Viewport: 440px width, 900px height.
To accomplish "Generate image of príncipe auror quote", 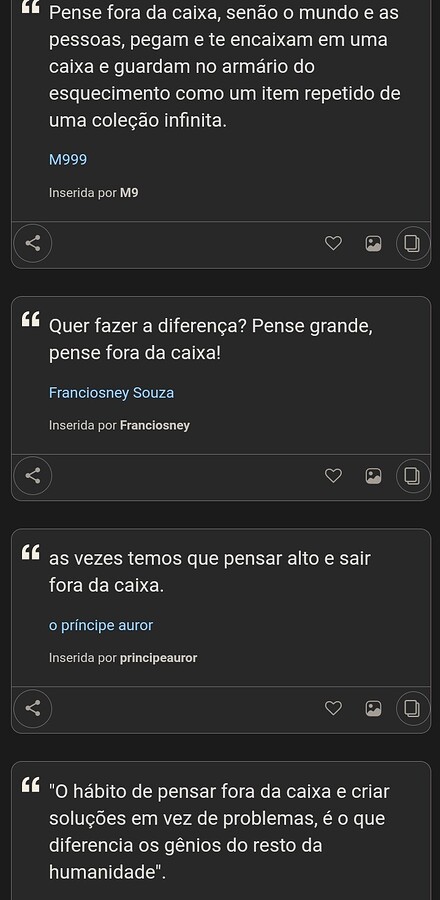I will [x=373, y=708].
